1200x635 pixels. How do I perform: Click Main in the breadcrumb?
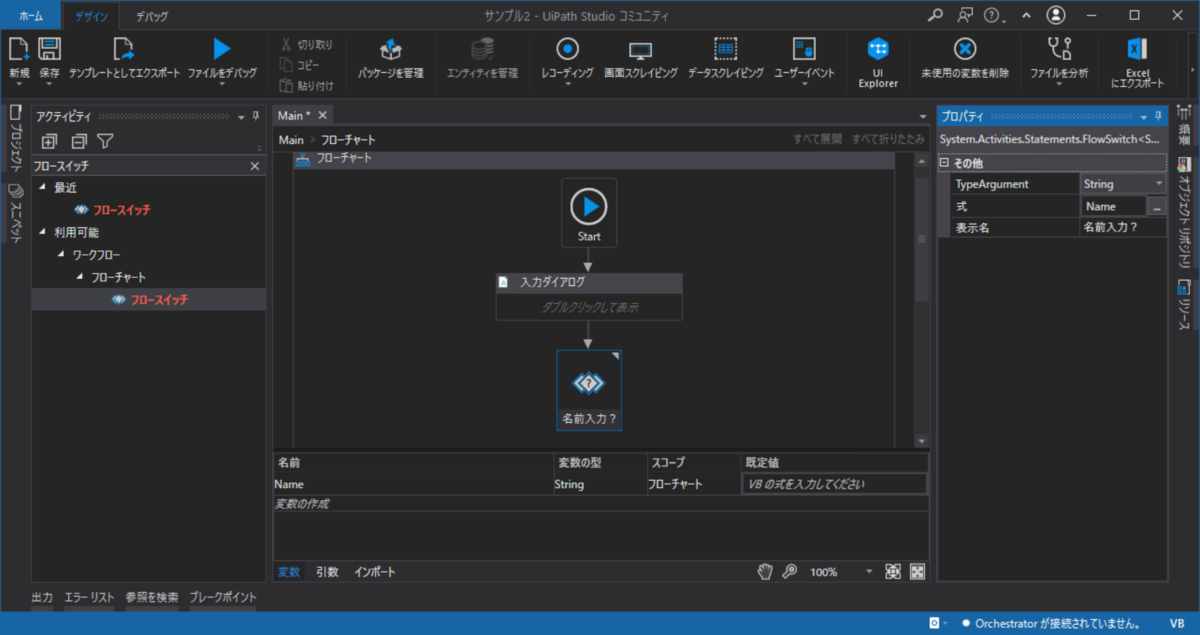(291, 140)
